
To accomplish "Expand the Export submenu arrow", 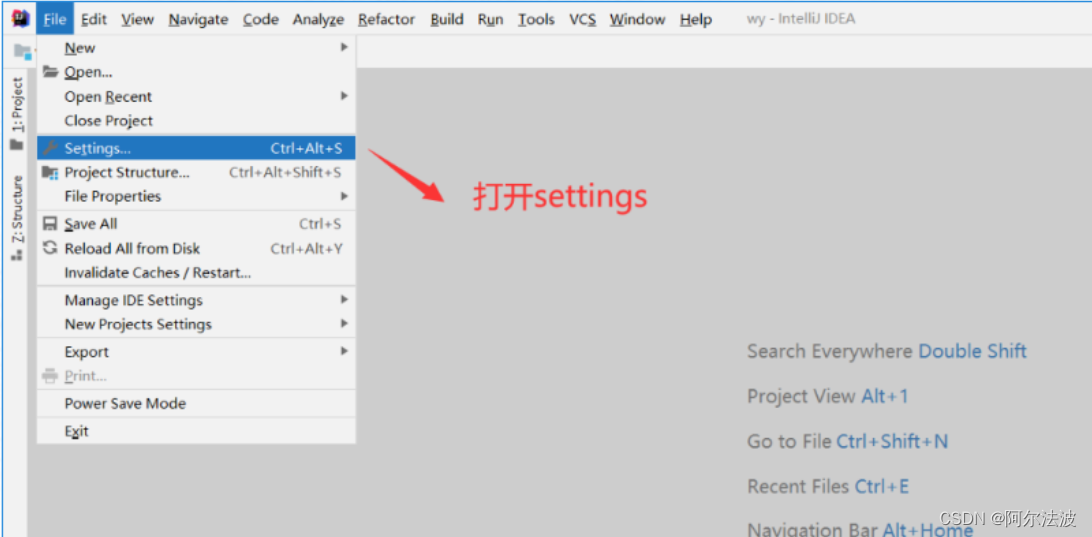I will [344, 351].
